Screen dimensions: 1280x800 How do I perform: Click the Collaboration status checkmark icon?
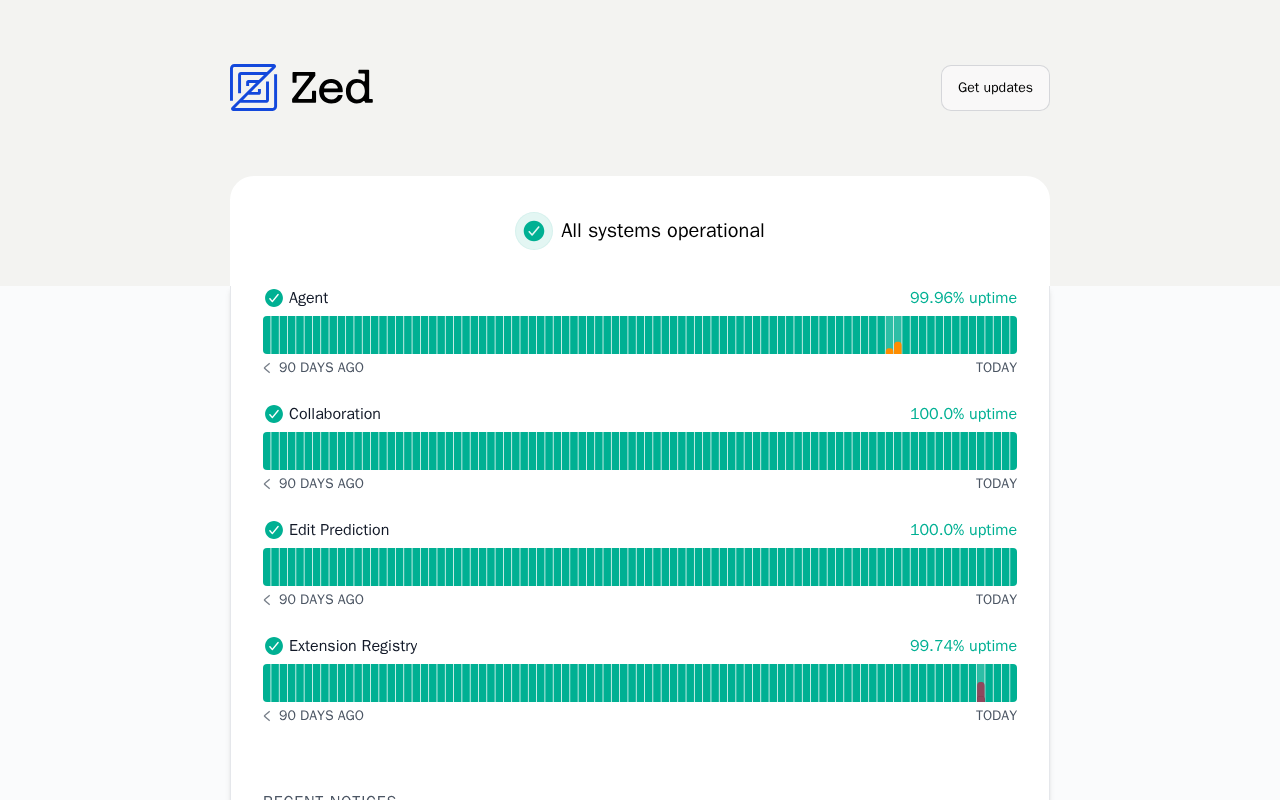[x=274, y=414]
